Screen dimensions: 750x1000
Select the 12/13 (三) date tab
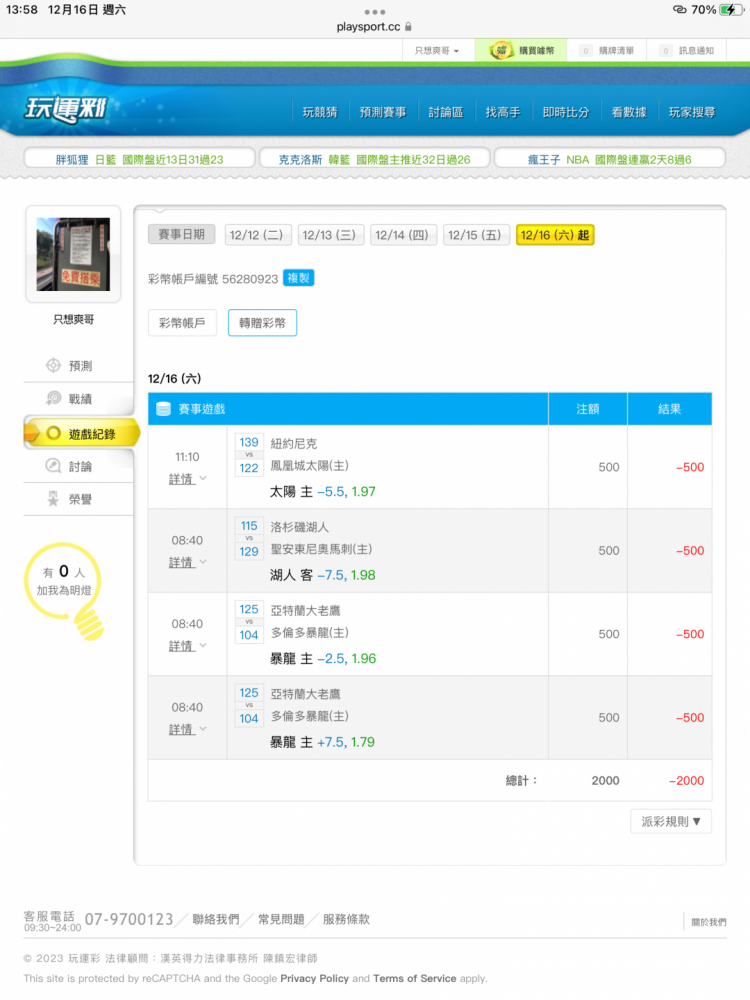[x=330, y=235]
